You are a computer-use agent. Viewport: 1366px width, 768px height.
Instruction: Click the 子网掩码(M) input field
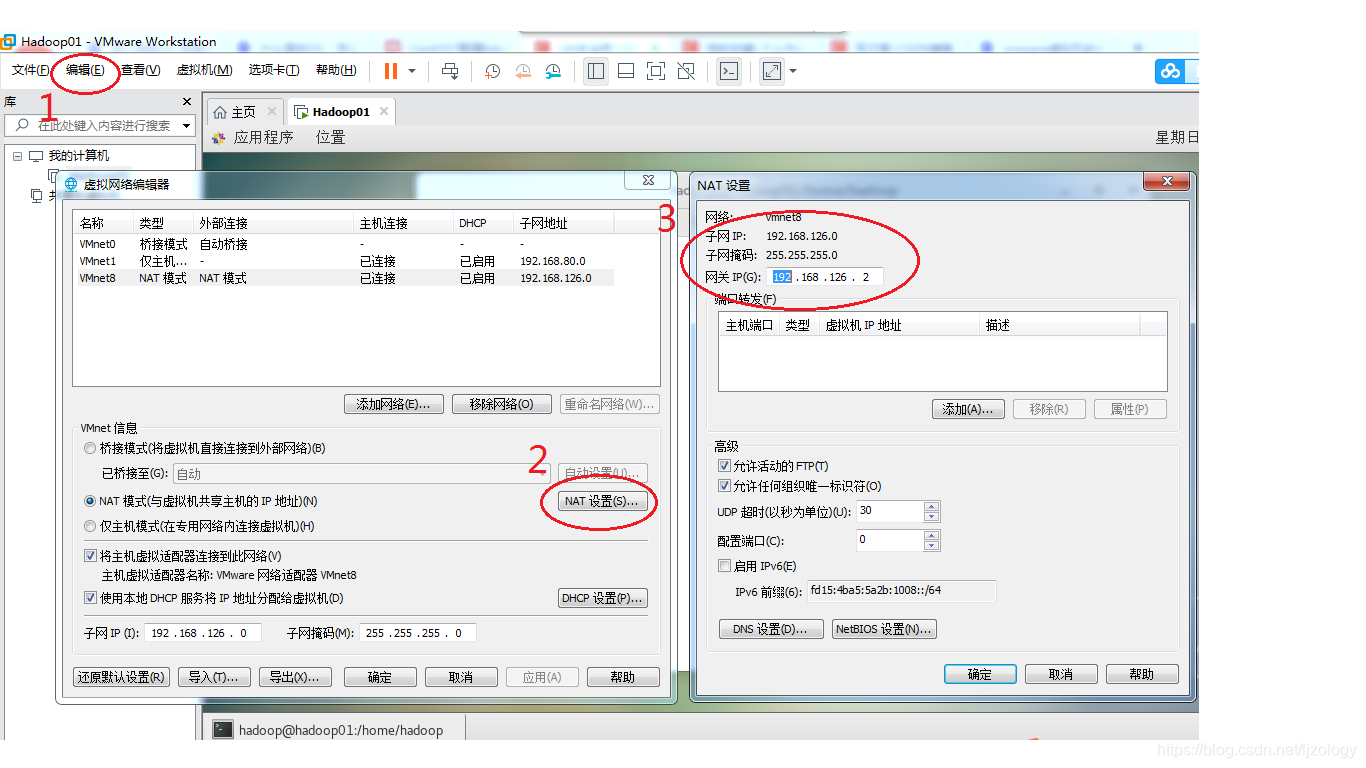[418, 633]
